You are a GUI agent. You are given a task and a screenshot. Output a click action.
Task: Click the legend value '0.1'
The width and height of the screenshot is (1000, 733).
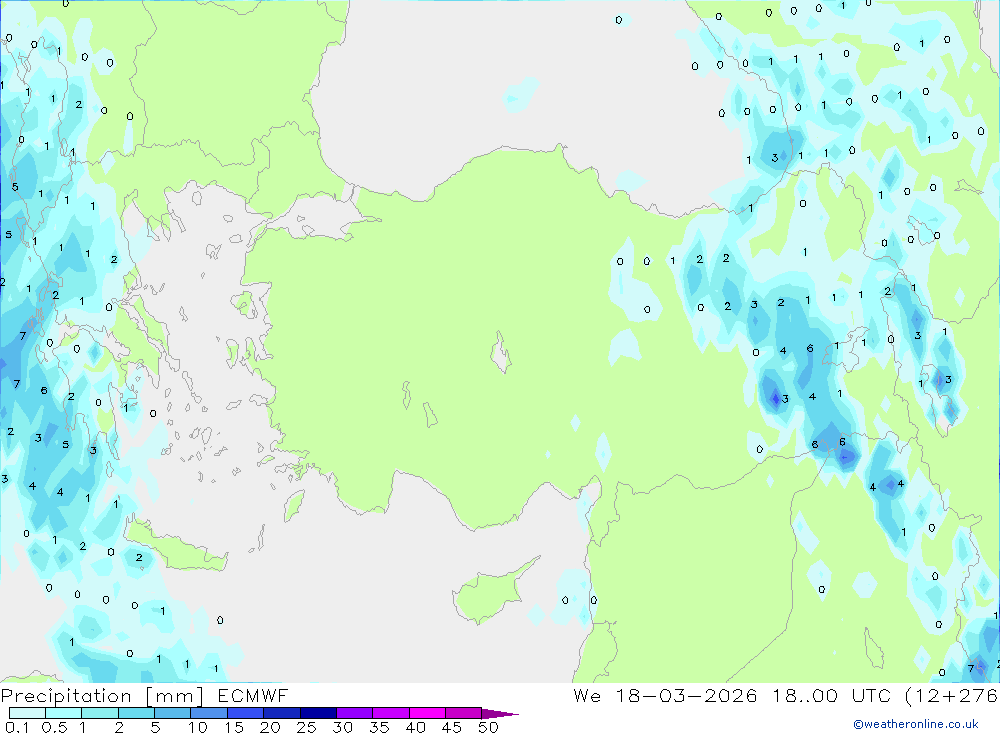click(17, 727)
